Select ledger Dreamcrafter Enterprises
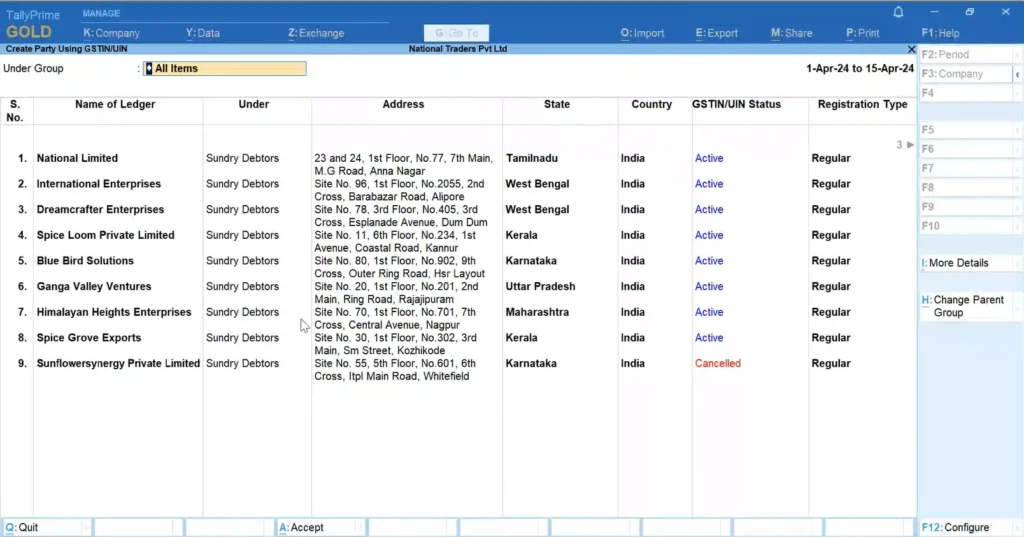Image resolution: width=1024 pixels, height=537 pixels. click(x=100, y=210)
